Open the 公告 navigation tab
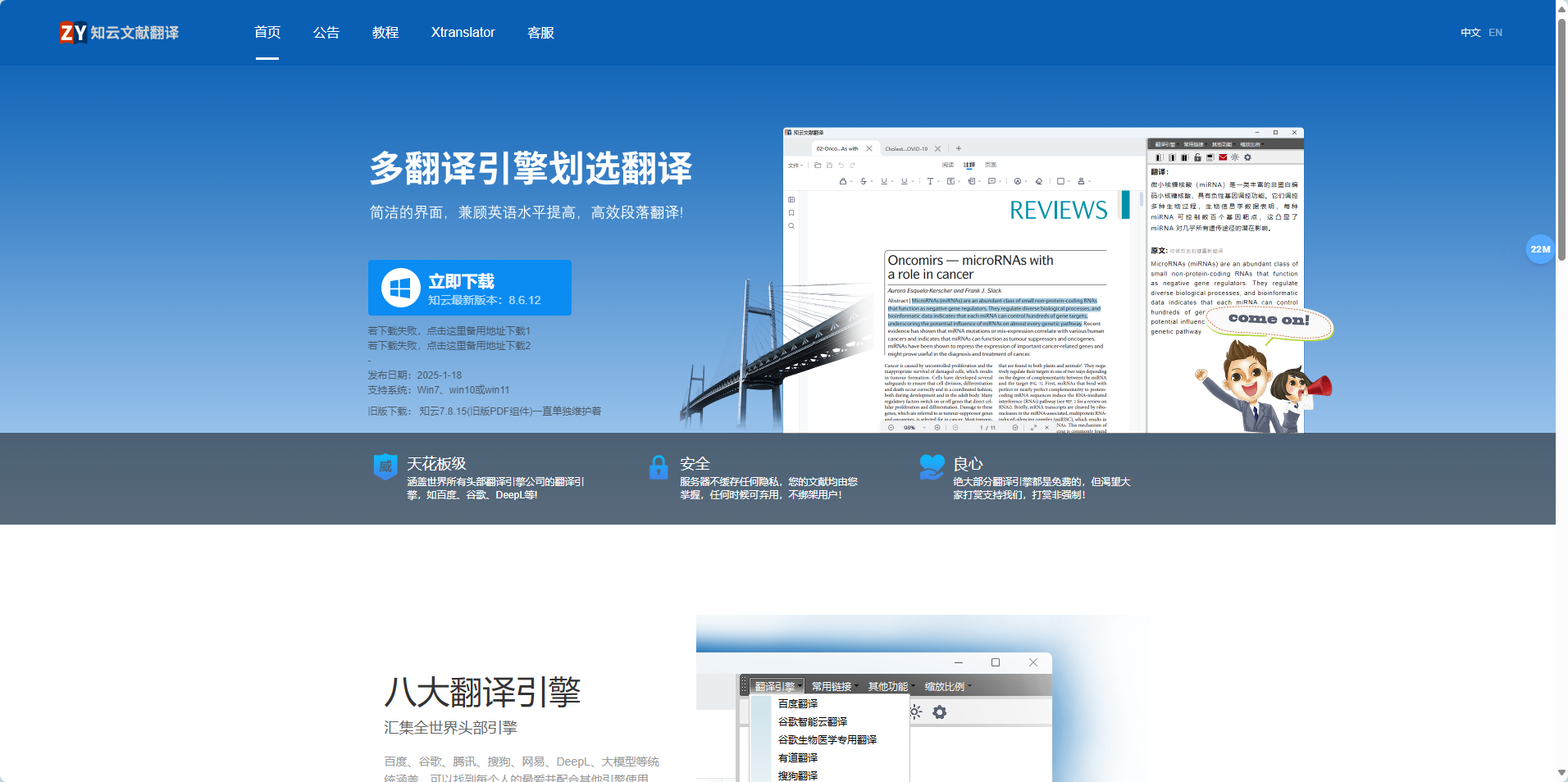Image resolution: width=1568 pixels, height=782 pixels. tap(326, 33)
